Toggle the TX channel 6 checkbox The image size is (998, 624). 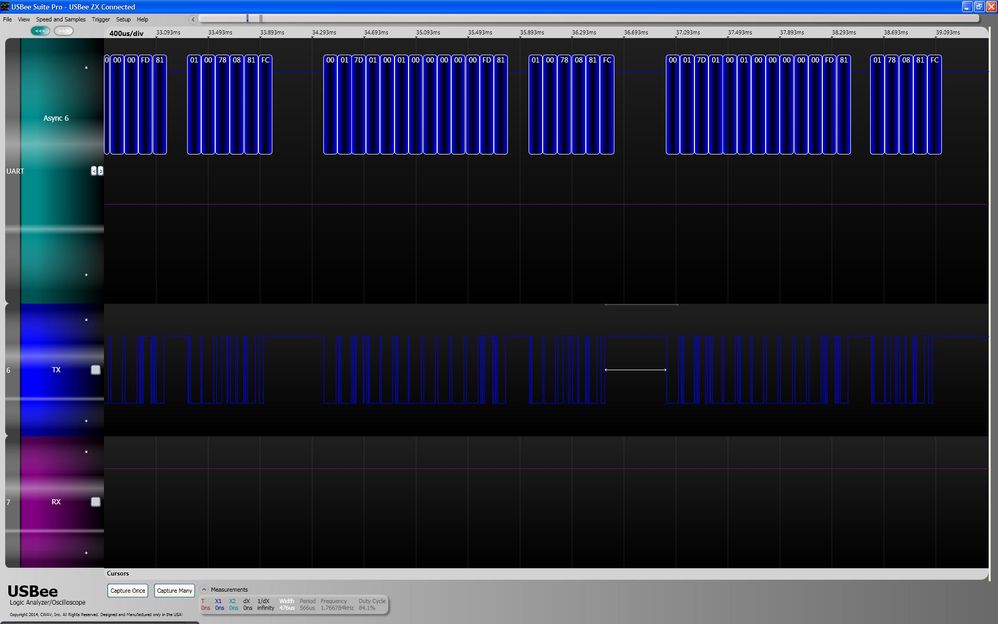95,370
